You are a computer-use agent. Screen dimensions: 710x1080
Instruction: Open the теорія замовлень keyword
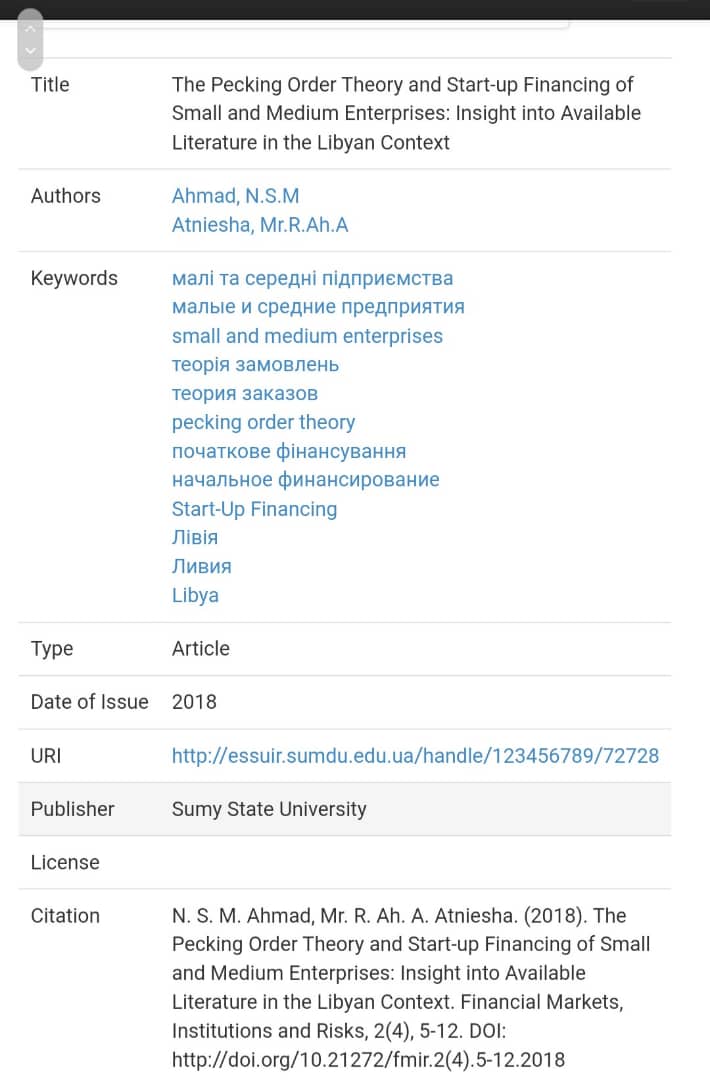click(x=255, y=365)
